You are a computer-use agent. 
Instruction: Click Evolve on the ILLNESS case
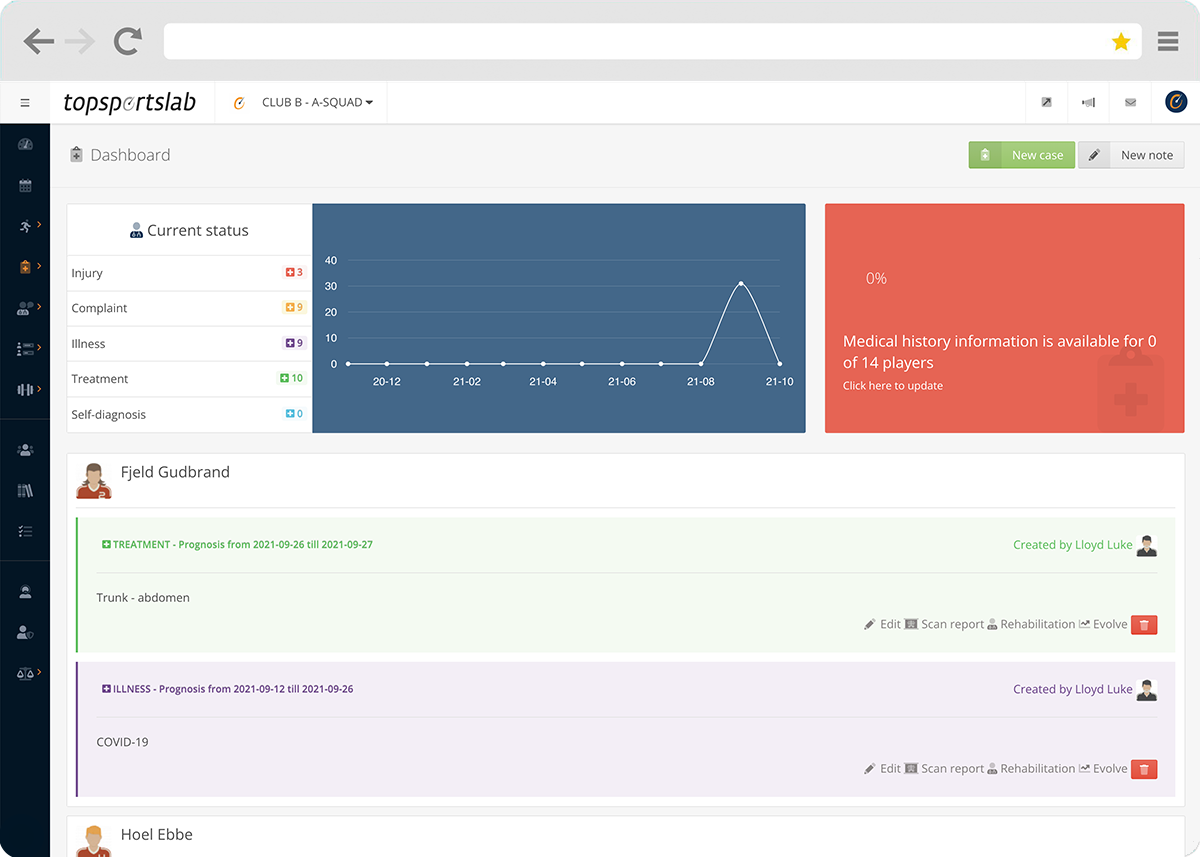coord(1103,769)
